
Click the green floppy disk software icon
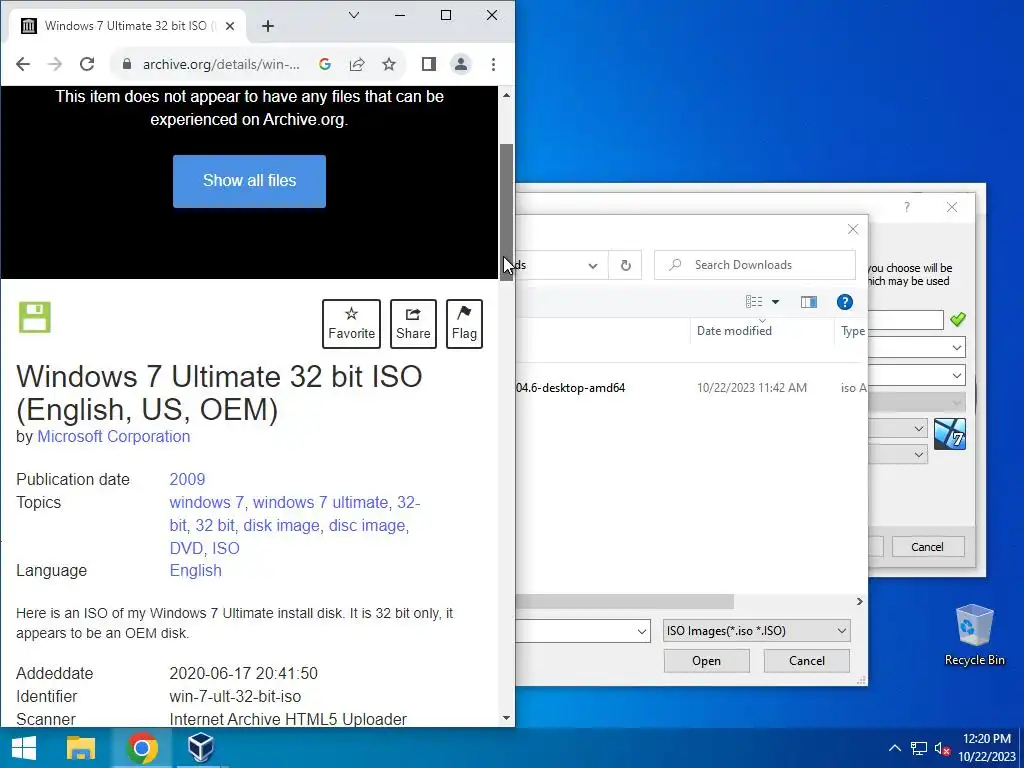pos(35,317)
